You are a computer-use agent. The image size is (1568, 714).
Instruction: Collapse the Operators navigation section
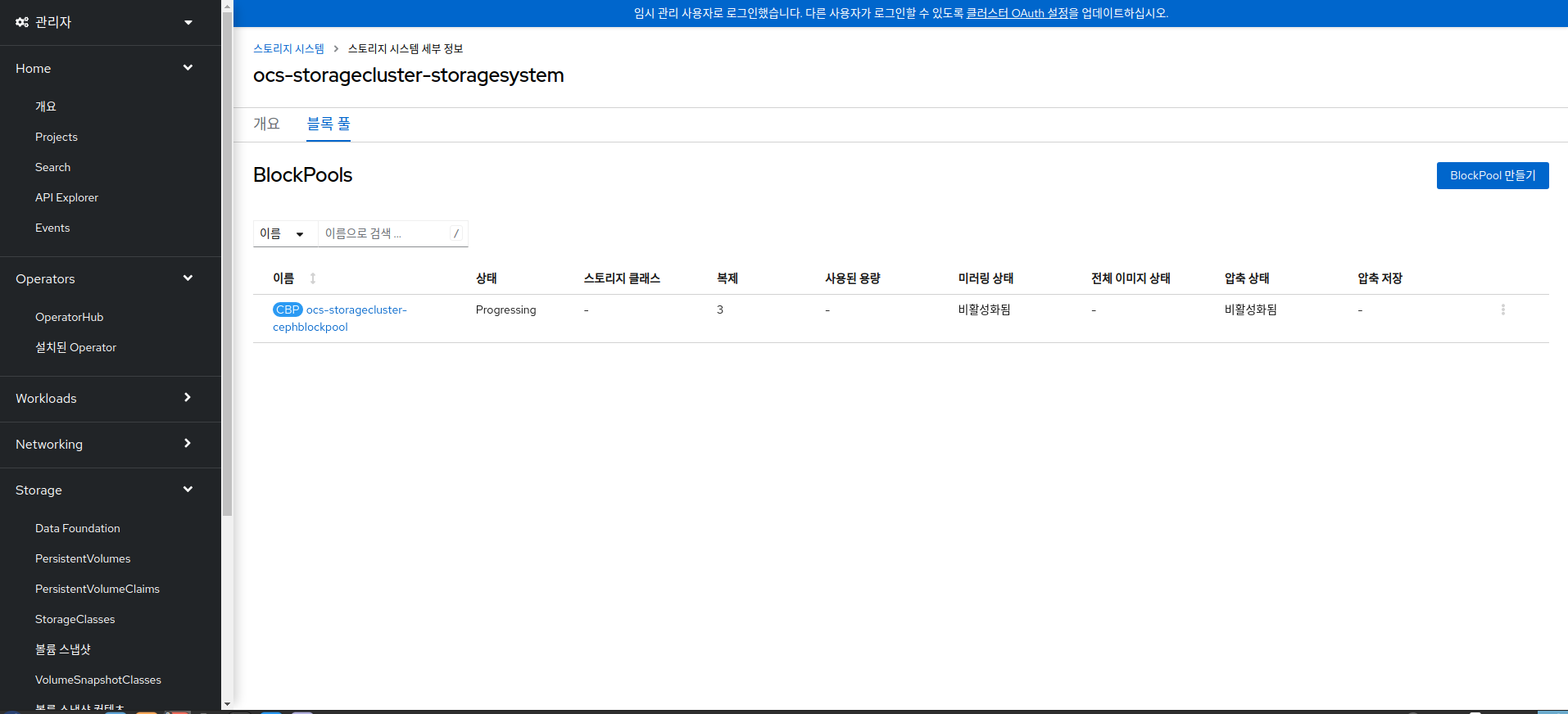tap(104, 278)
